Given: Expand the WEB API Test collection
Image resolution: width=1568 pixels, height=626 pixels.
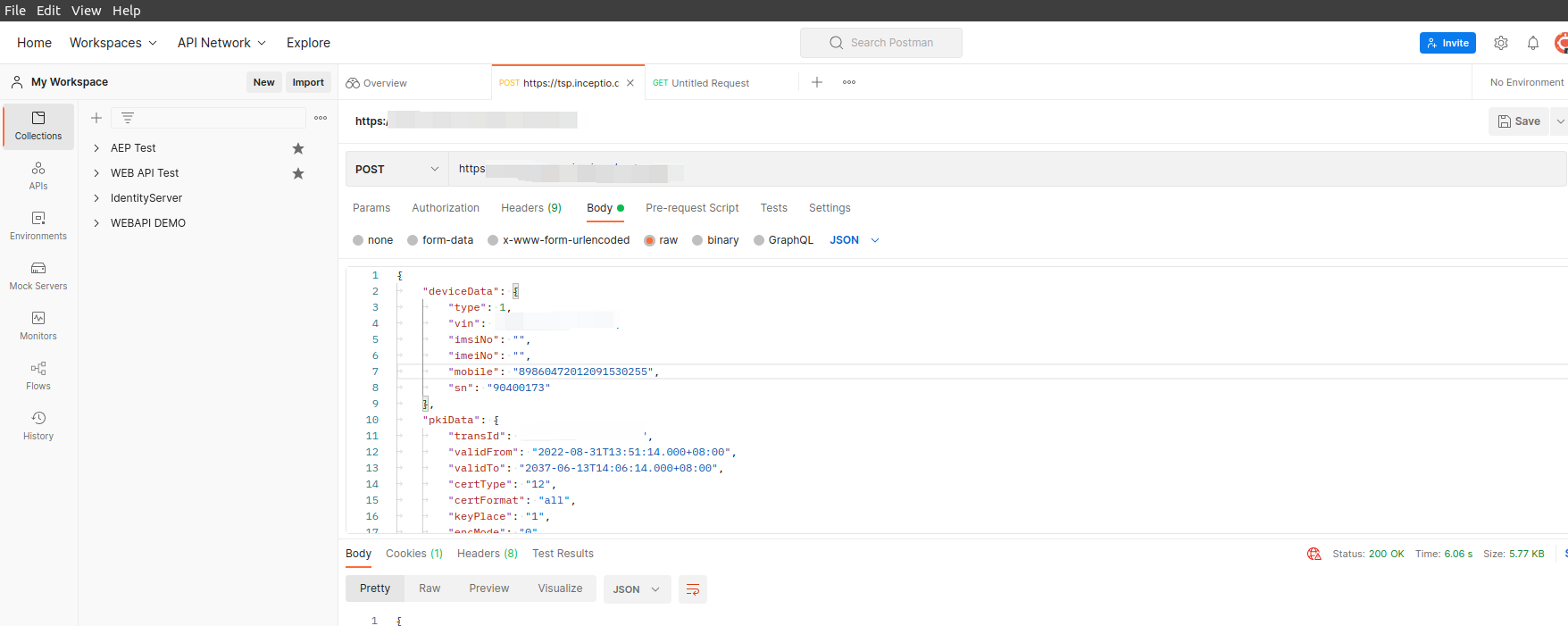Looking at the screenshot, I should 96,173.
